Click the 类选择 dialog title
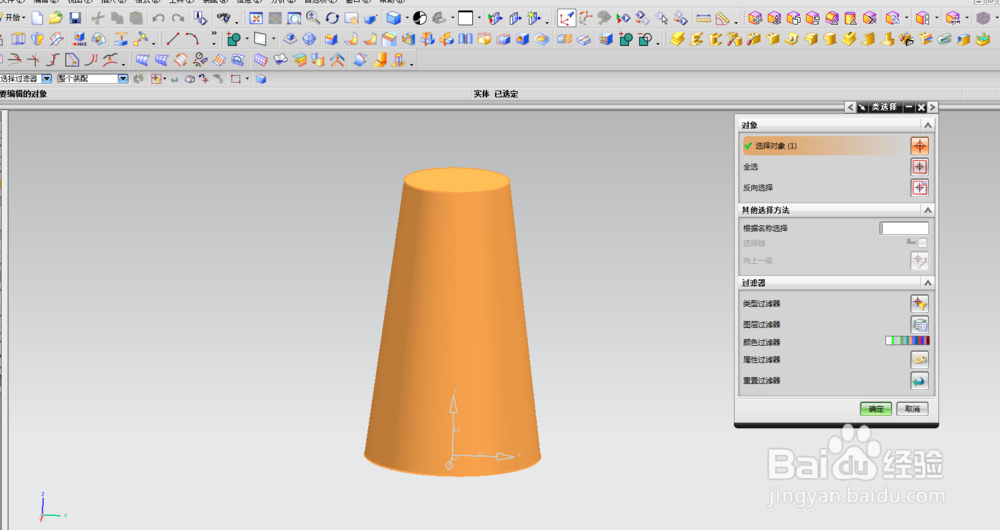1000x530 pixels. (x=884, y=107)
